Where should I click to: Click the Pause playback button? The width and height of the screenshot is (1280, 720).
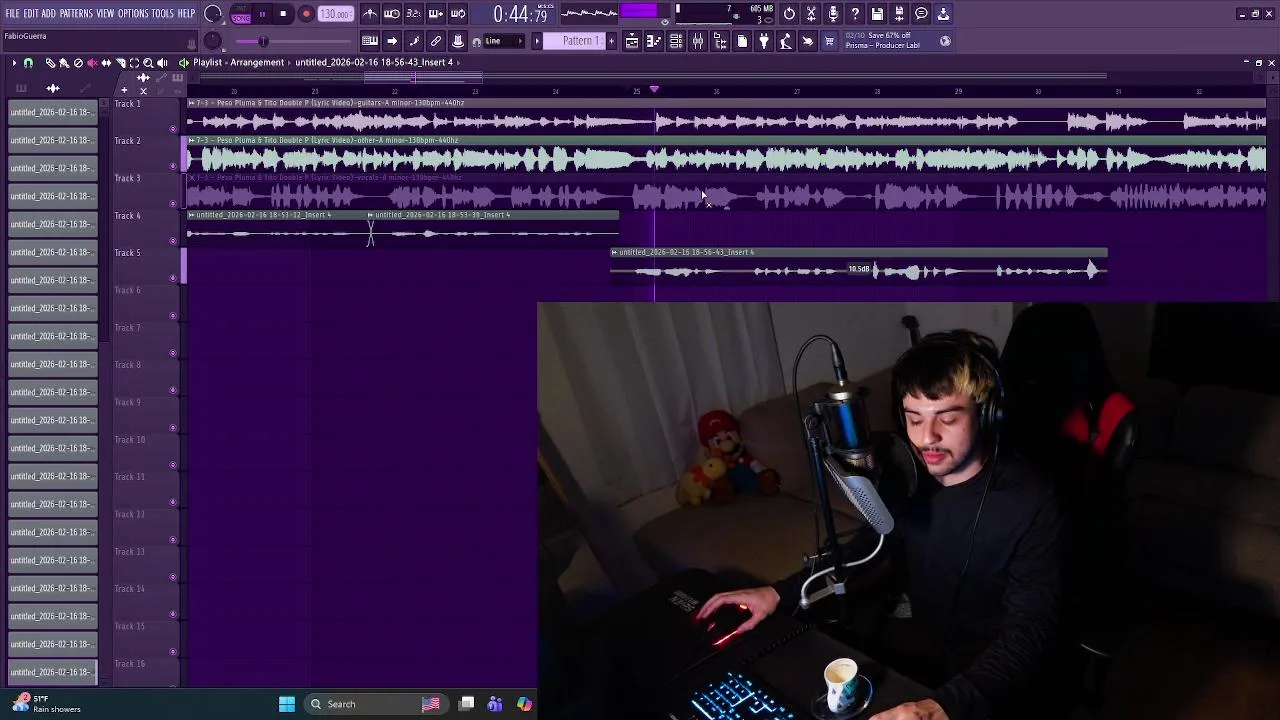point(262,14)
